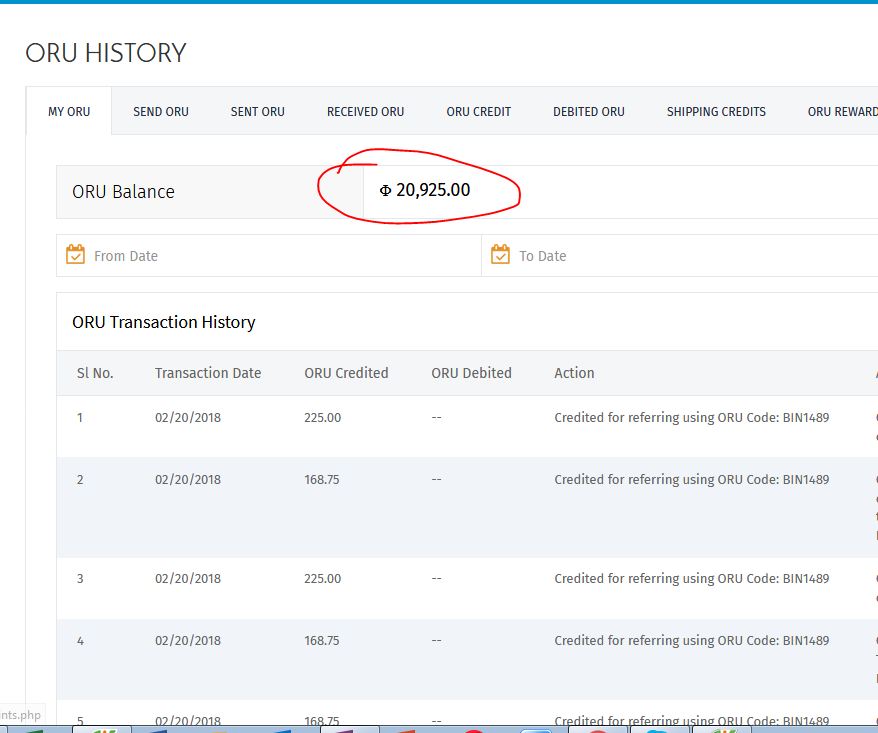Click the Transaction Date column header
Viewport: 878px width, 733px height.
[208, 373]
